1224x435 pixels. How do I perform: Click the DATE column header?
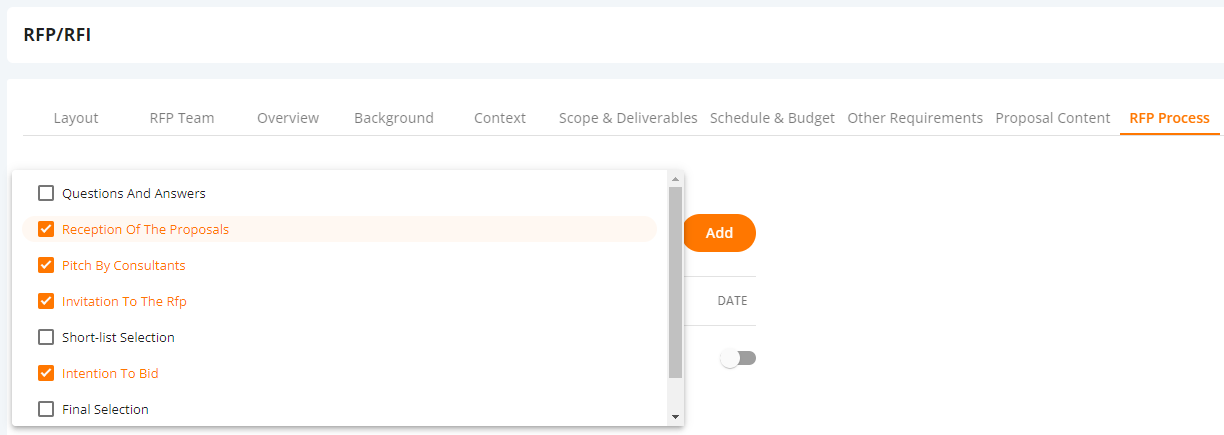click(732, 301)
